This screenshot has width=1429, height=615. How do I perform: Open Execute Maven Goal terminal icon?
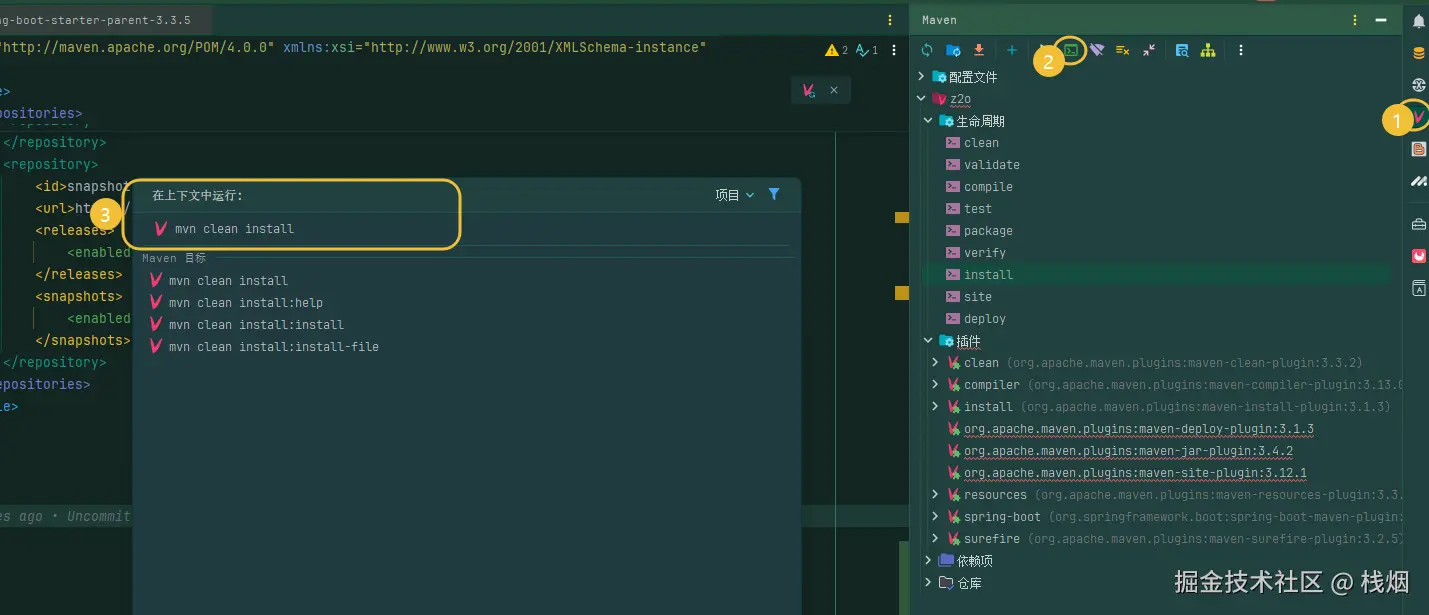click(x=1071, y=50)
